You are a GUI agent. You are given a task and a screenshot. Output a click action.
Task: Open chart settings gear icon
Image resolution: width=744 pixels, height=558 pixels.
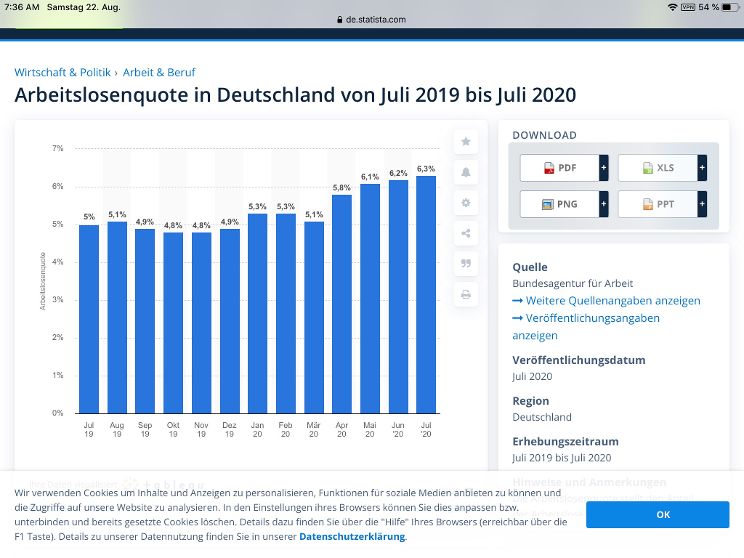pyautogui.click(x=465, y=203)
